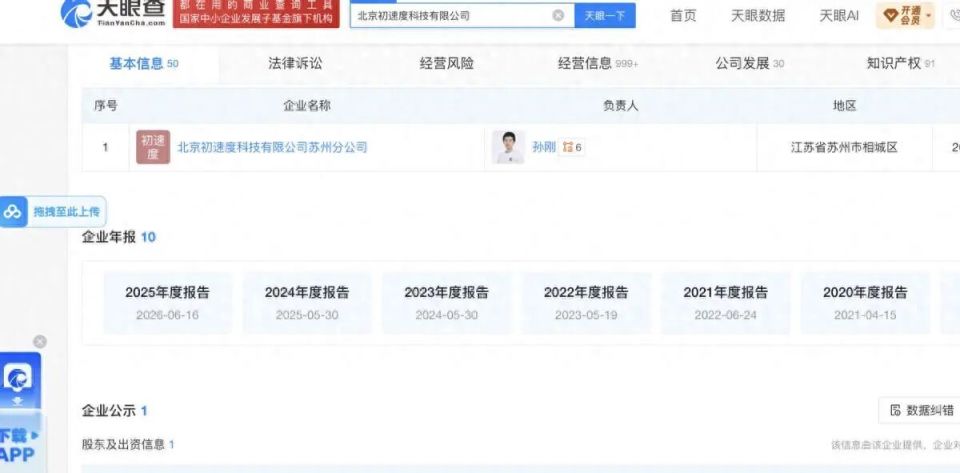Open the 2021年度报告 card
Screen dimensions: 960x473
point(726,303)
